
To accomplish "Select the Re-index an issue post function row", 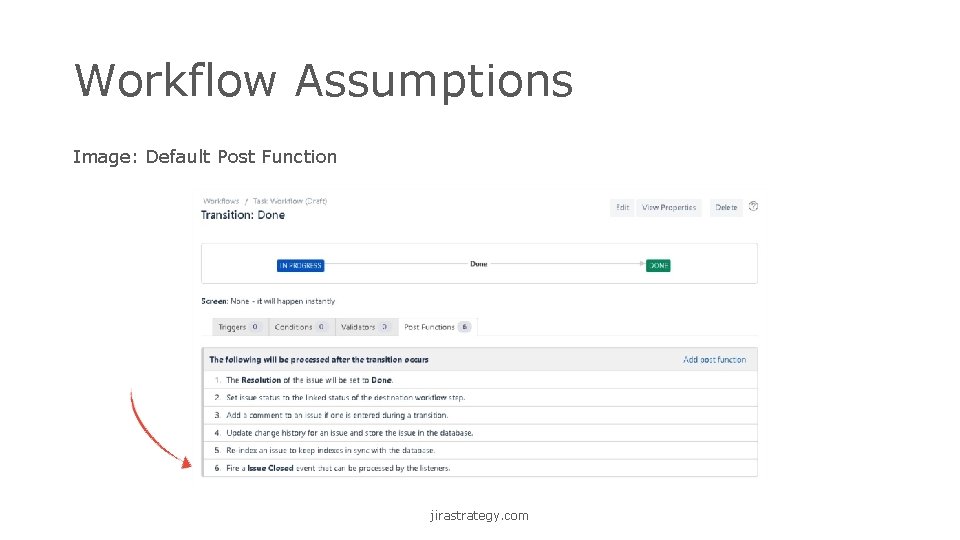I will pyautogui.click(x=330, y=450).
